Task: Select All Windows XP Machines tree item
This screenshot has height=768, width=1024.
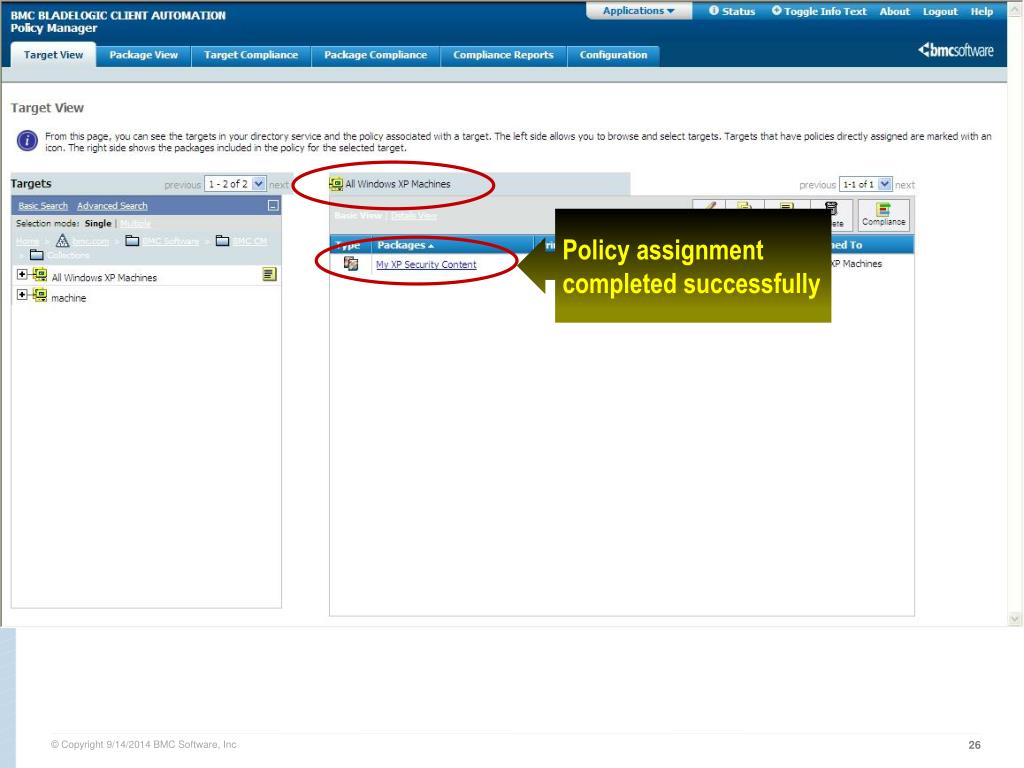Action: point(104,278)
